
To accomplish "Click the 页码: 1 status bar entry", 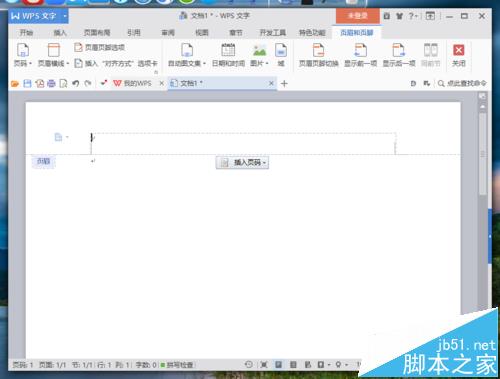I will pyautogui.click(x=23, y=365).
